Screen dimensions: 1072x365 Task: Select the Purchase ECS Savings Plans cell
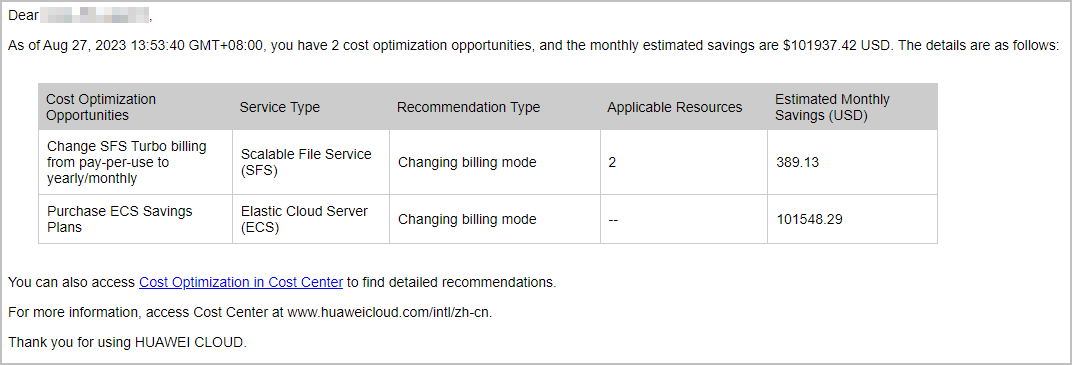pyautogui.click(x=135, y=219)
